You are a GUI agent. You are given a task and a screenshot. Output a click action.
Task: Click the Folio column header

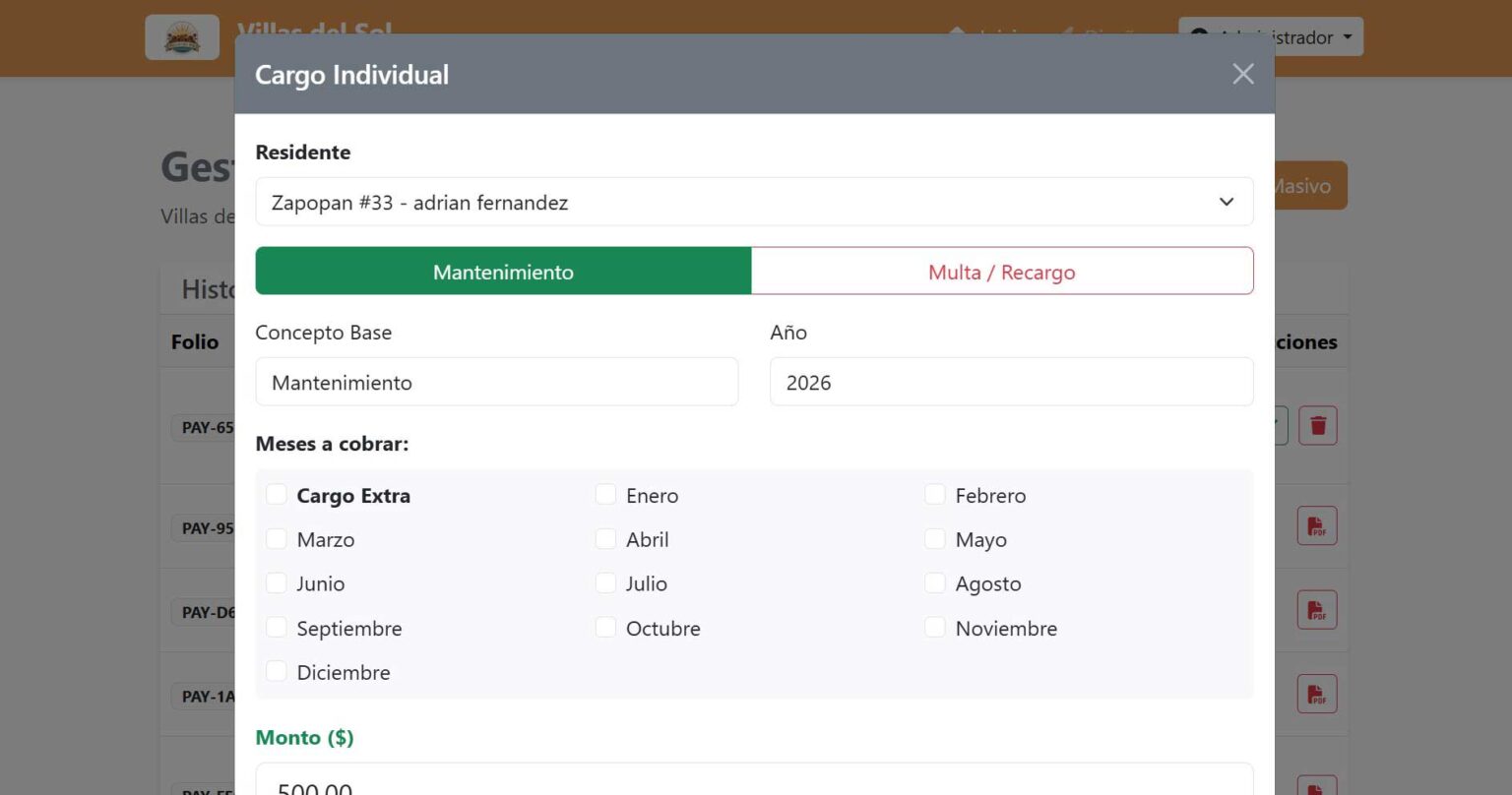tap(195, 341)
